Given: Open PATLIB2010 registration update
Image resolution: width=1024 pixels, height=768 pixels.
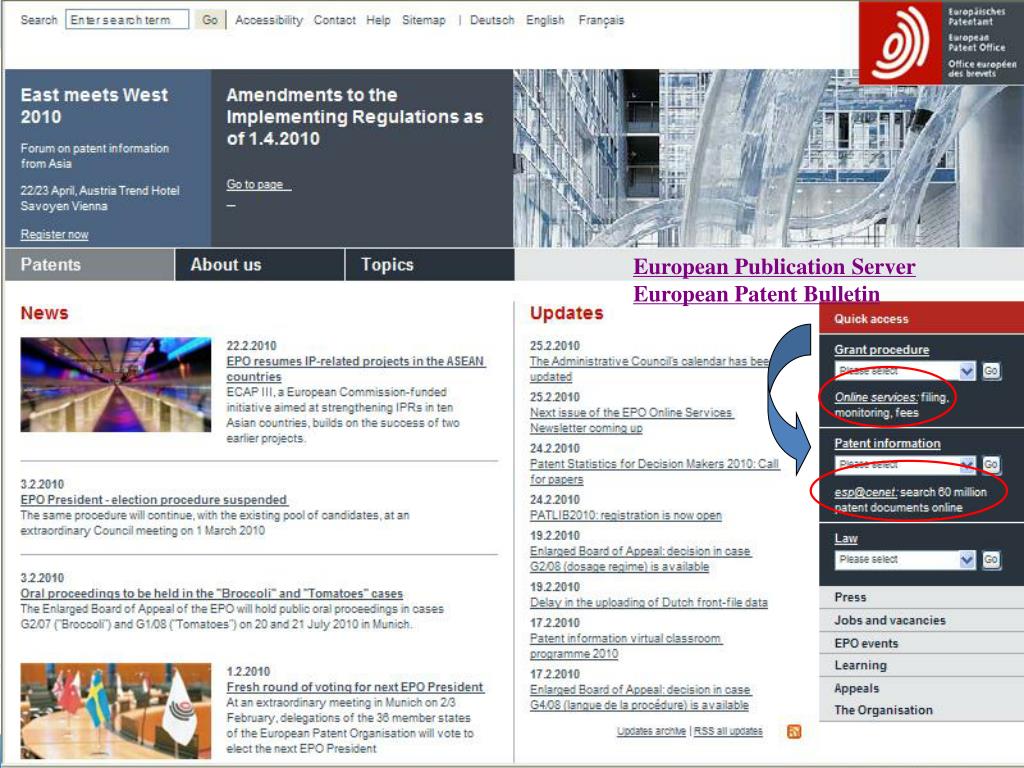Looking at the screenshot, I should (626, 515).
